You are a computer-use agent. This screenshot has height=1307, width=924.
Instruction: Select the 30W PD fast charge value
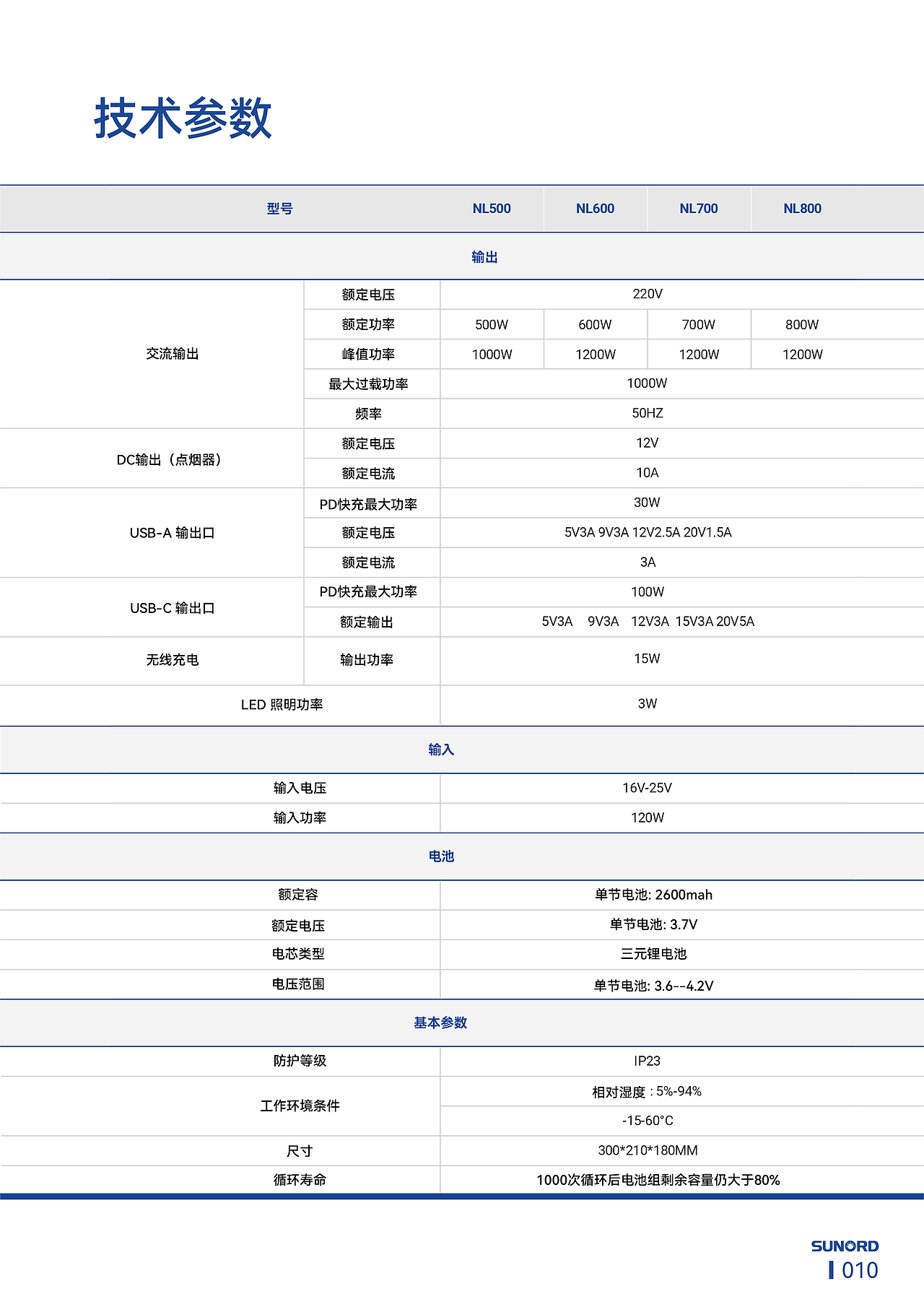(648, 503)
